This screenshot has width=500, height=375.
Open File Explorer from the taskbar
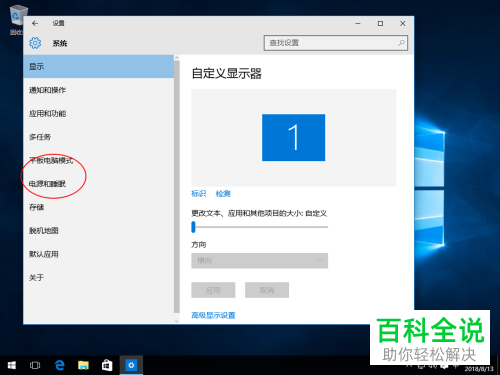coord(83,366)
